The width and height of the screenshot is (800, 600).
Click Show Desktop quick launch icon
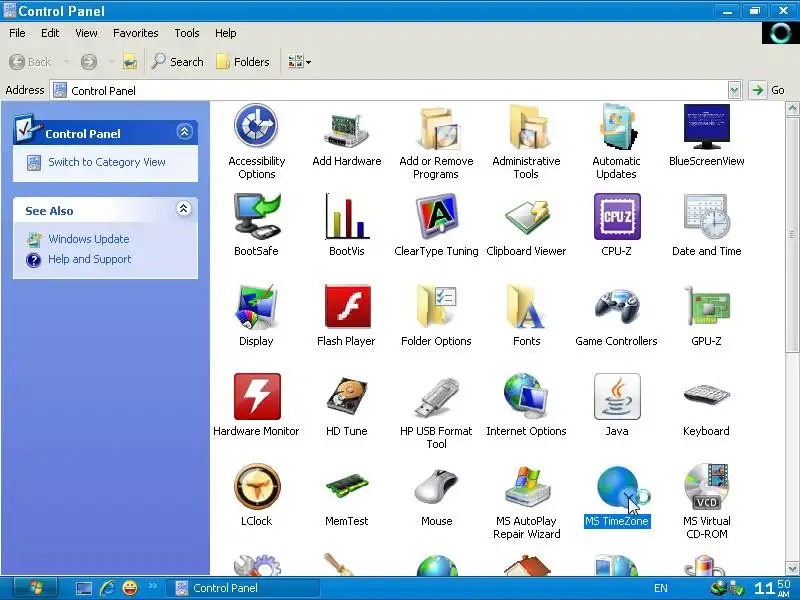click(x=83, y=588)
